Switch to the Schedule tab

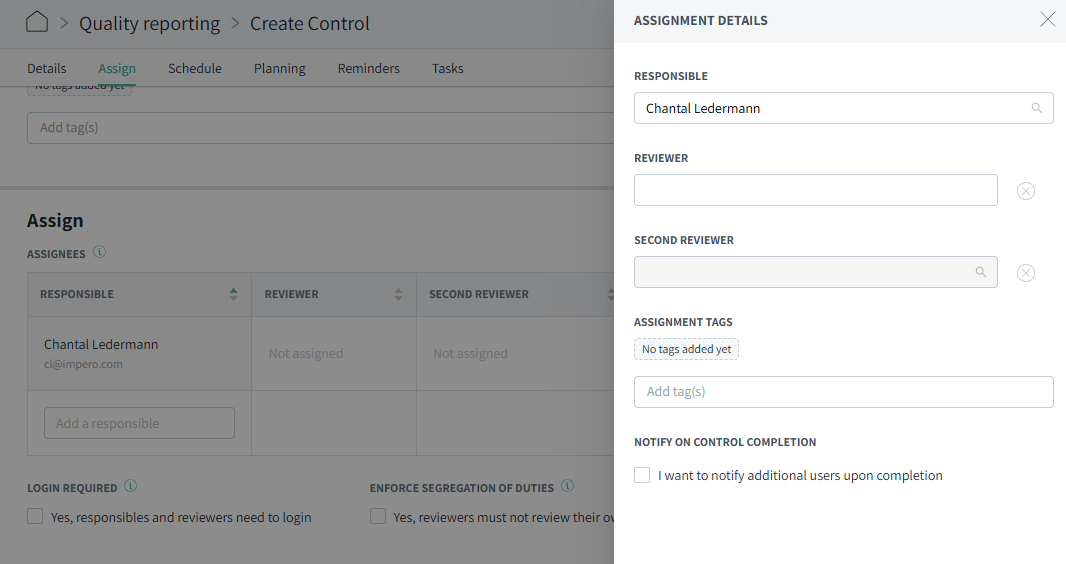[x=195, y=69]
